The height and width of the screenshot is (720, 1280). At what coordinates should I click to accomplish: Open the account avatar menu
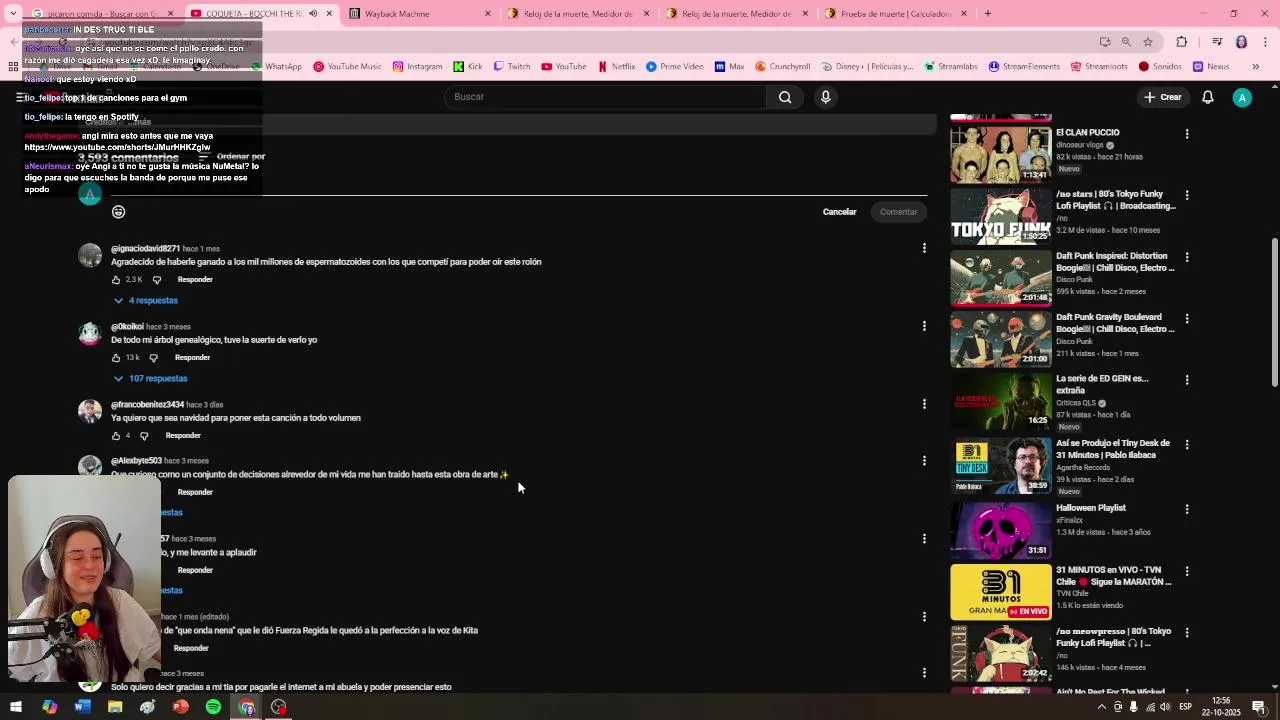[1242, 97]
